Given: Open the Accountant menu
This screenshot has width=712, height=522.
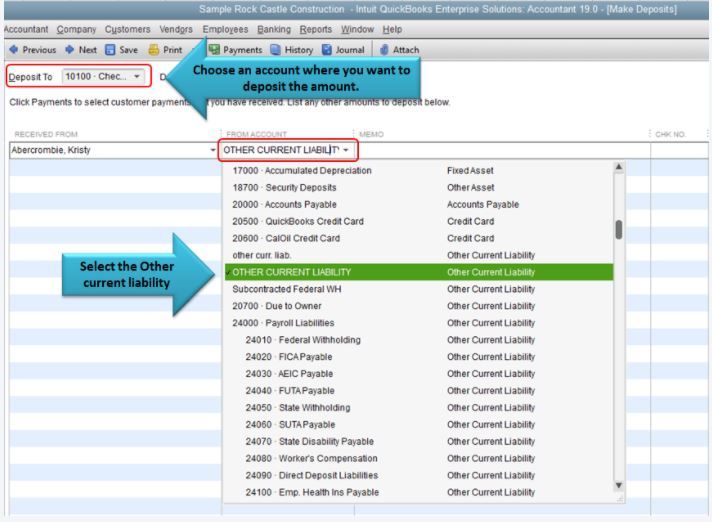Looking at the screenshot, I should (x=26, y=30).
